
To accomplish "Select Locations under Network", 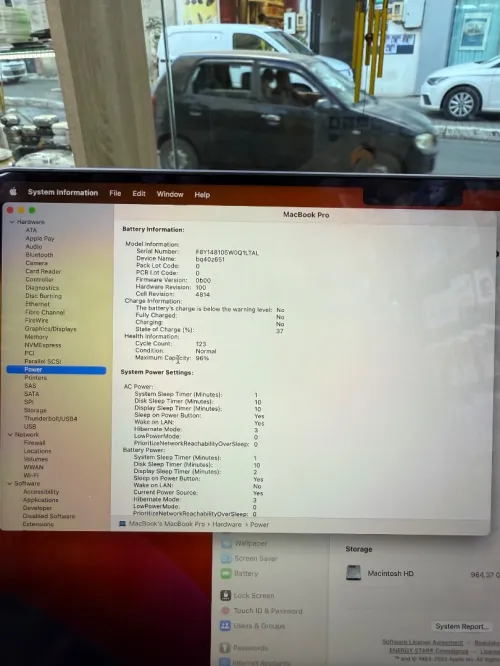I will (37, 451).
